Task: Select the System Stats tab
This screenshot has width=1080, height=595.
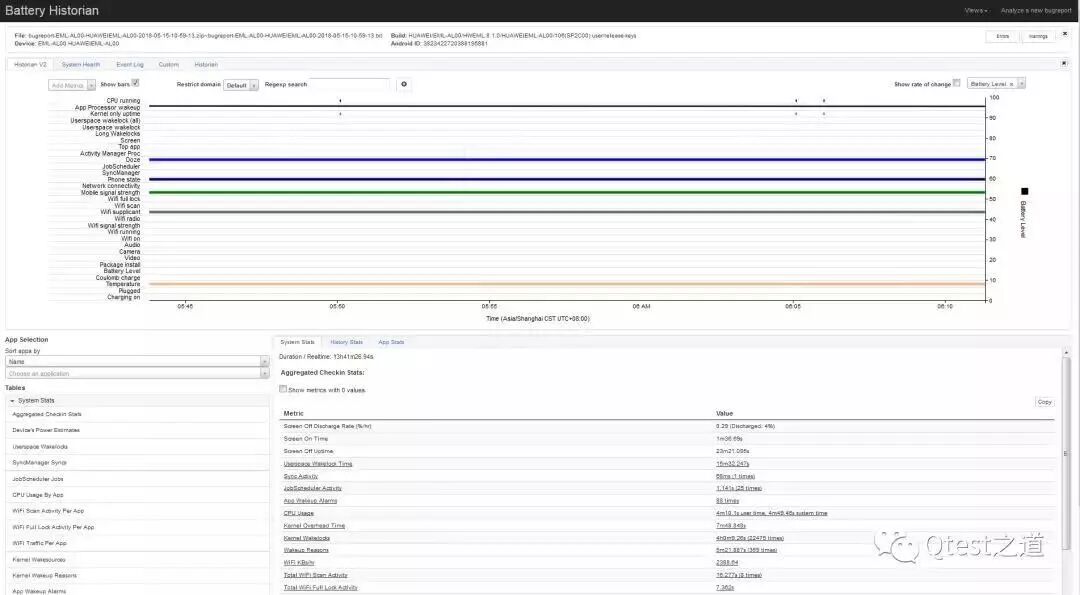Action: pyautogui.click(x=297, y=342)
